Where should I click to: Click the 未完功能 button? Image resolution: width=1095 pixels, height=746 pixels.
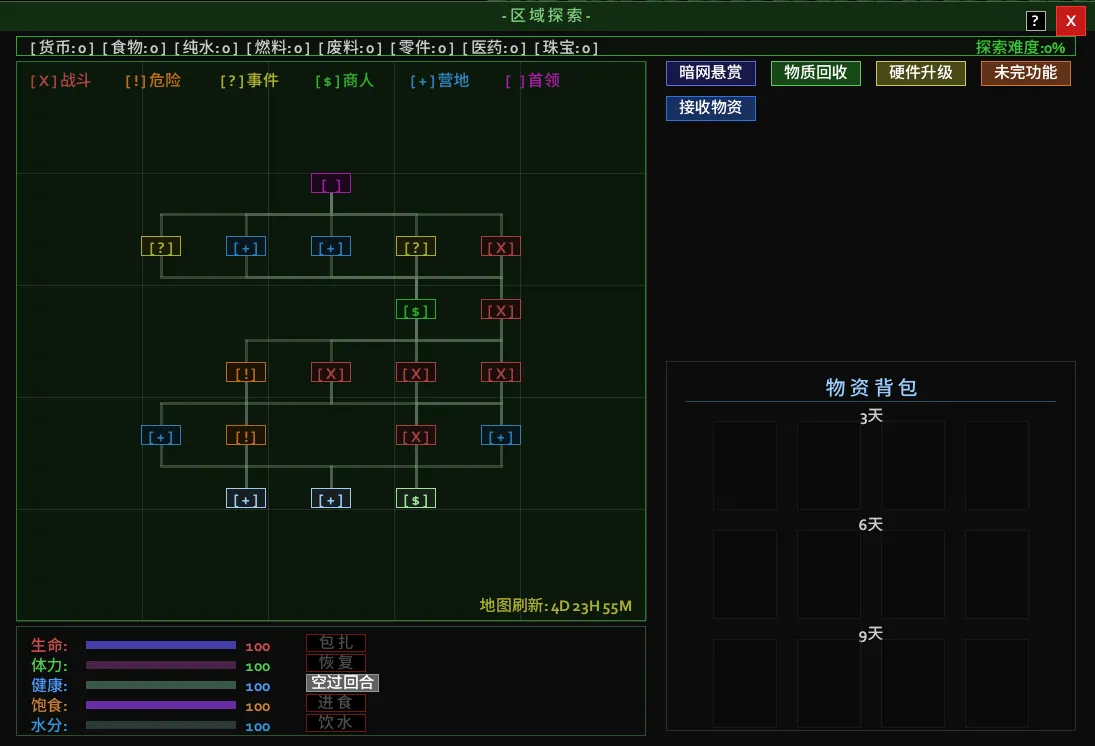pos(1025,73)
